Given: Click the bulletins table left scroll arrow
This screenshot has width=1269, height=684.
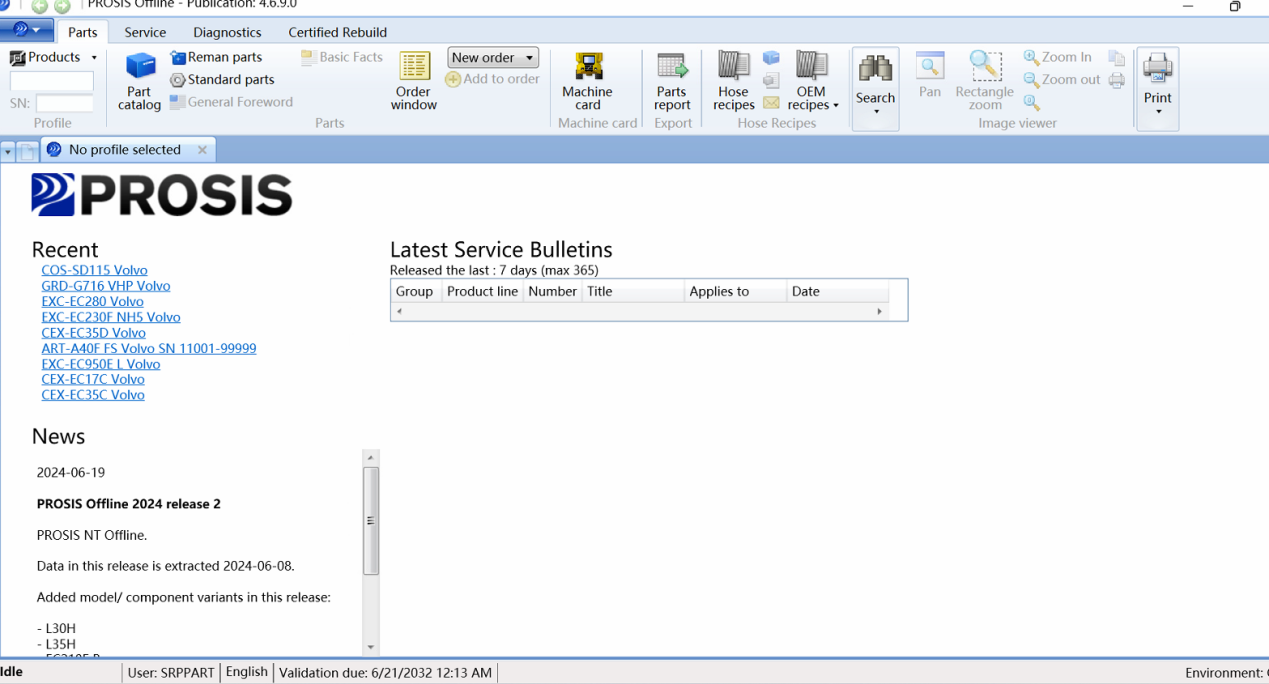Looking at the screenshot, I should (399, 312).
